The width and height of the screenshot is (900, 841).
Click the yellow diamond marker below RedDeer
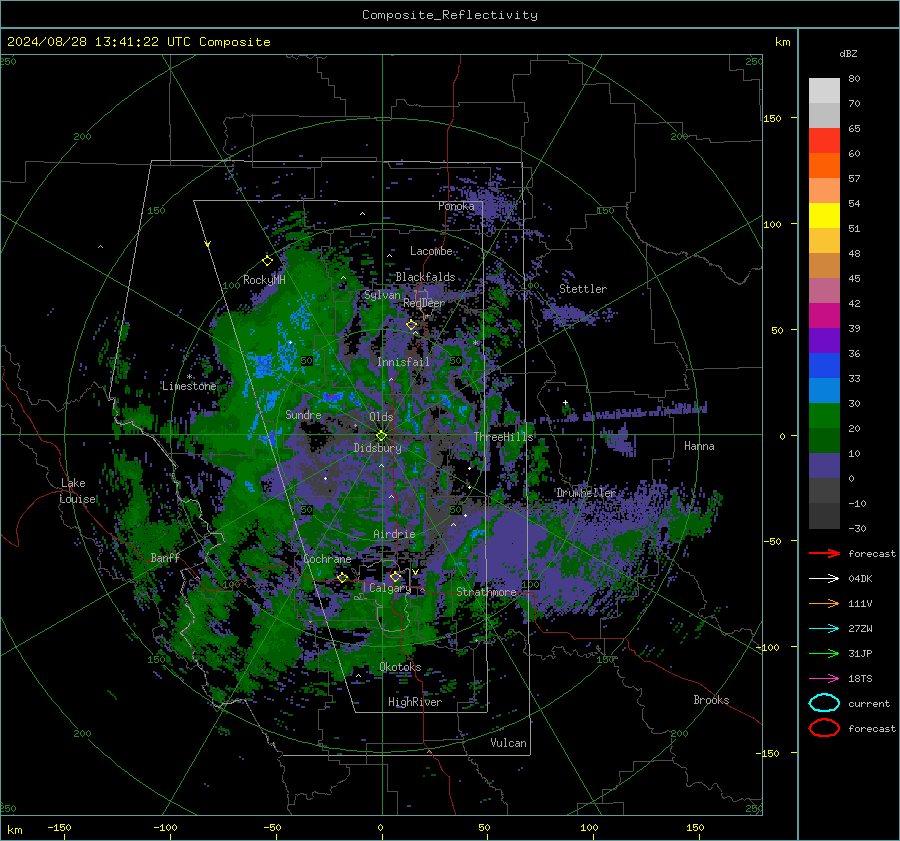coord(411,324)
